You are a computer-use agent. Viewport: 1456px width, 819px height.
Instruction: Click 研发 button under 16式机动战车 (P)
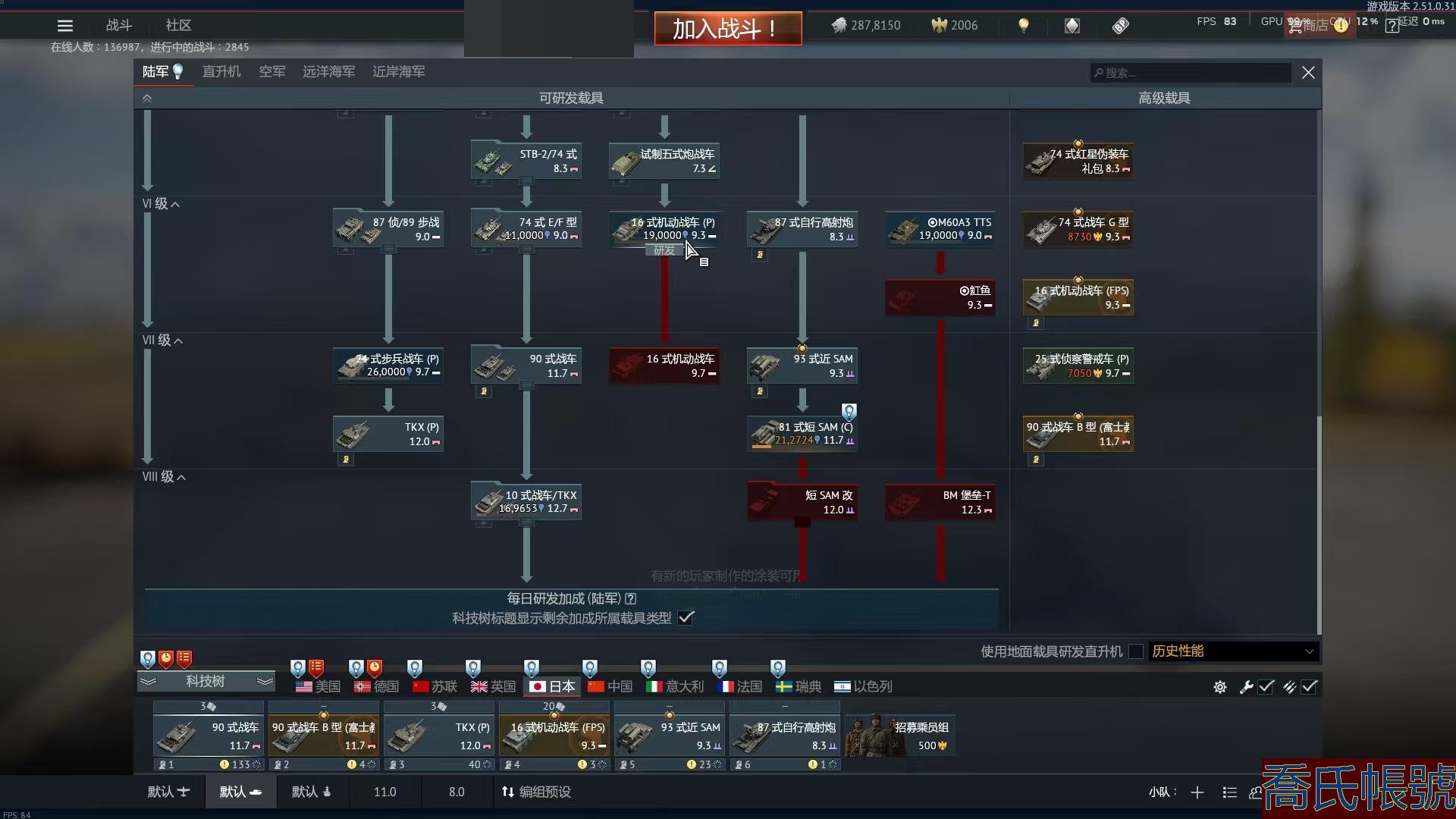(x=664, y=250)
